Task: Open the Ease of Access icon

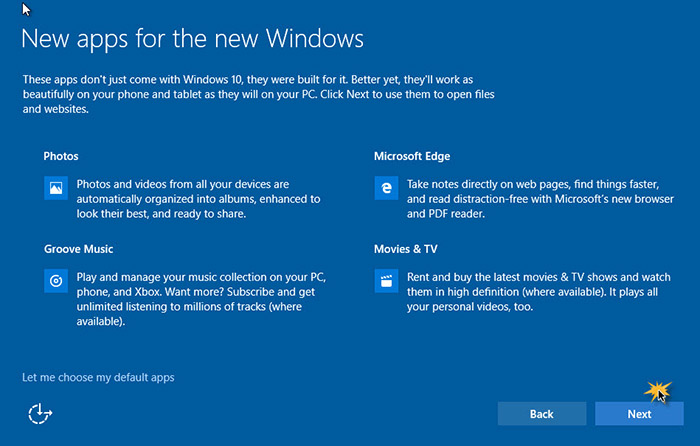Action: (40, 414)
